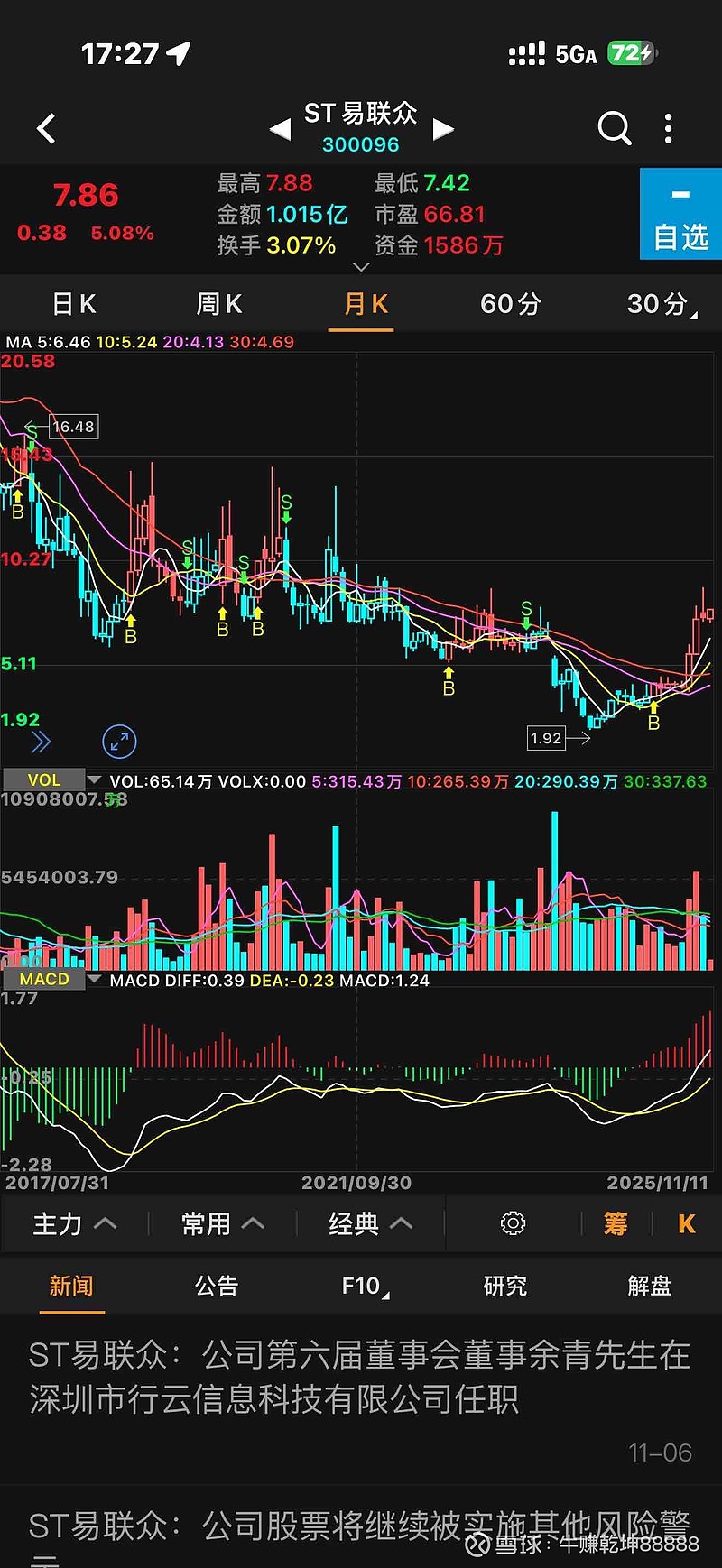This screenshot has width=722, height=1568.
Task: Tap the 0.38 price change value
Action: pos(42,233)
